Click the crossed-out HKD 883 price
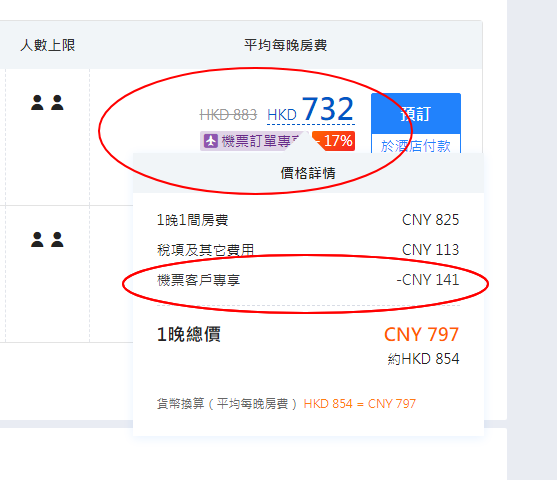This screenshot has height=480, width=557. tap(228, 115)
